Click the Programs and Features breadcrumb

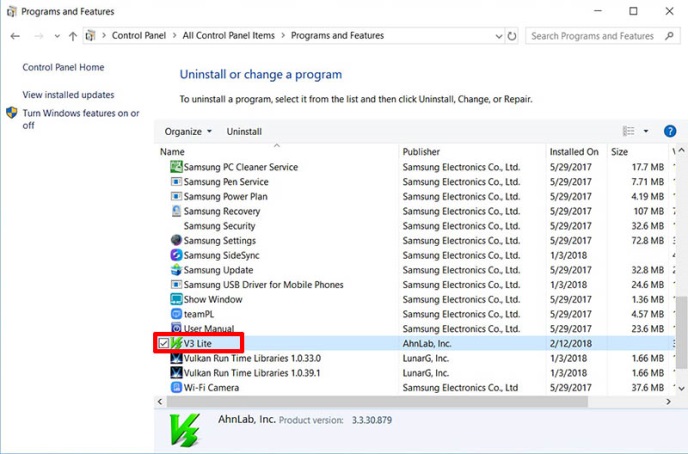coord(337,36)
